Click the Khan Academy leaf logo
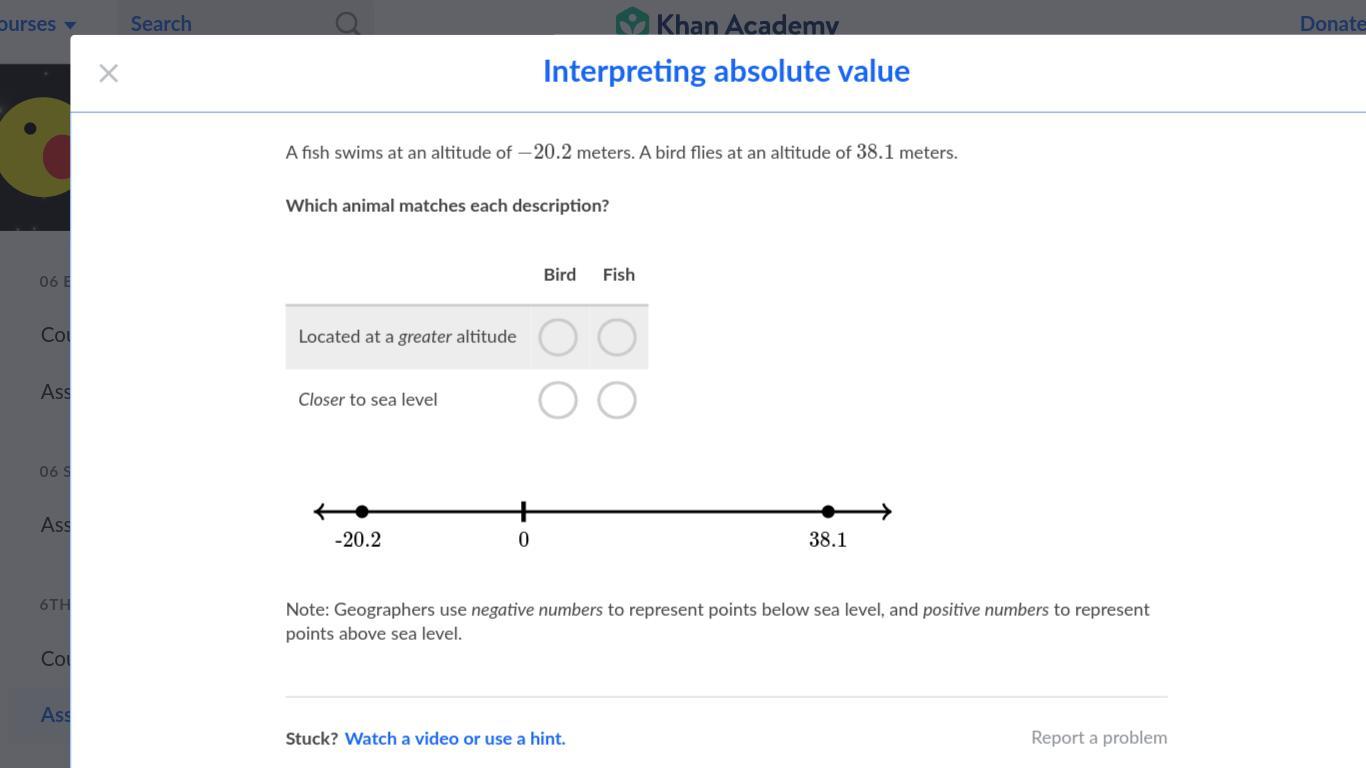The width and height of the screenshot is (1366, 768). click(632, 22)
